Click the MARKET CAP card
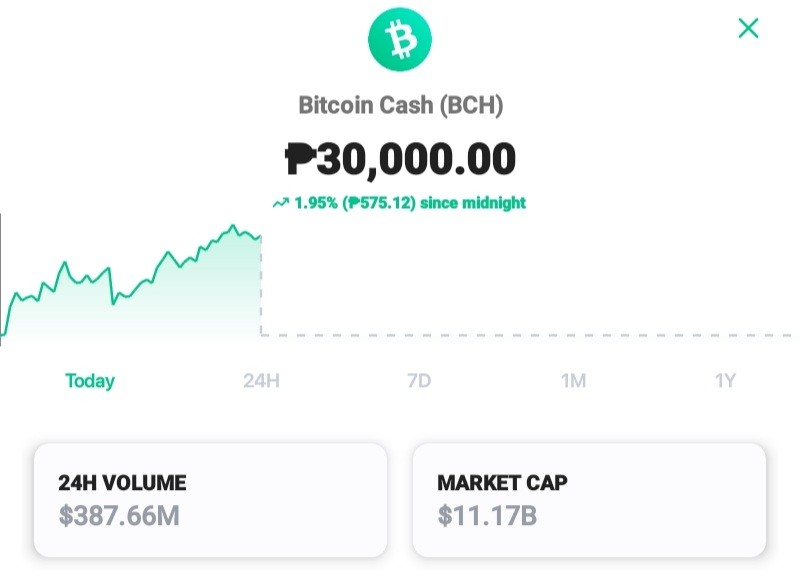The height and width of the screenshot is (588, 800). 589,500
